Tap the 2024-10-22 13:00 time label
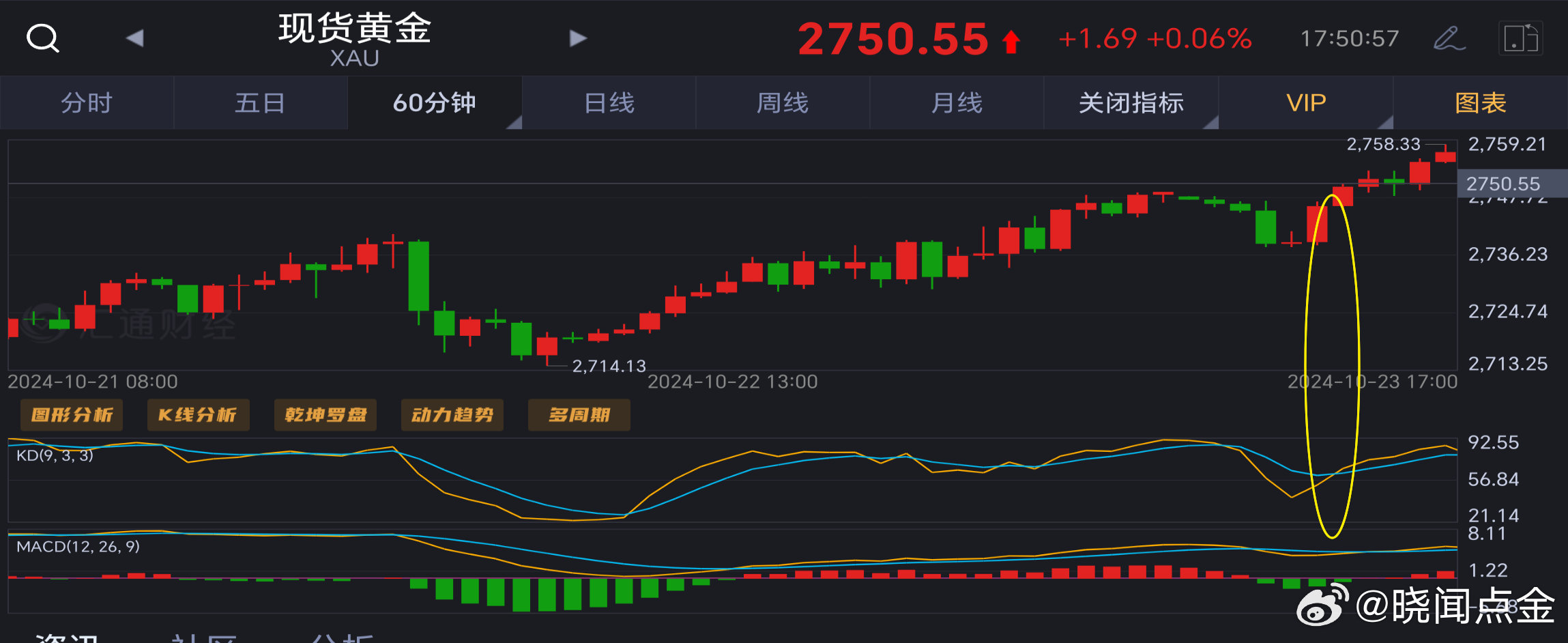This screenshot has width=1568, height=643. (732, 382)
